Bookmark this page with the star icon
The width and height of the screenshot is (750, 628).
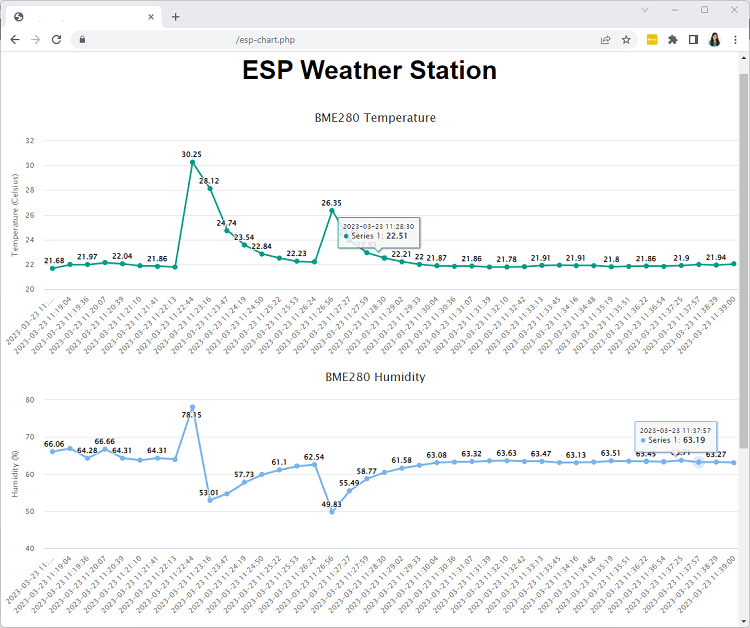626,40
